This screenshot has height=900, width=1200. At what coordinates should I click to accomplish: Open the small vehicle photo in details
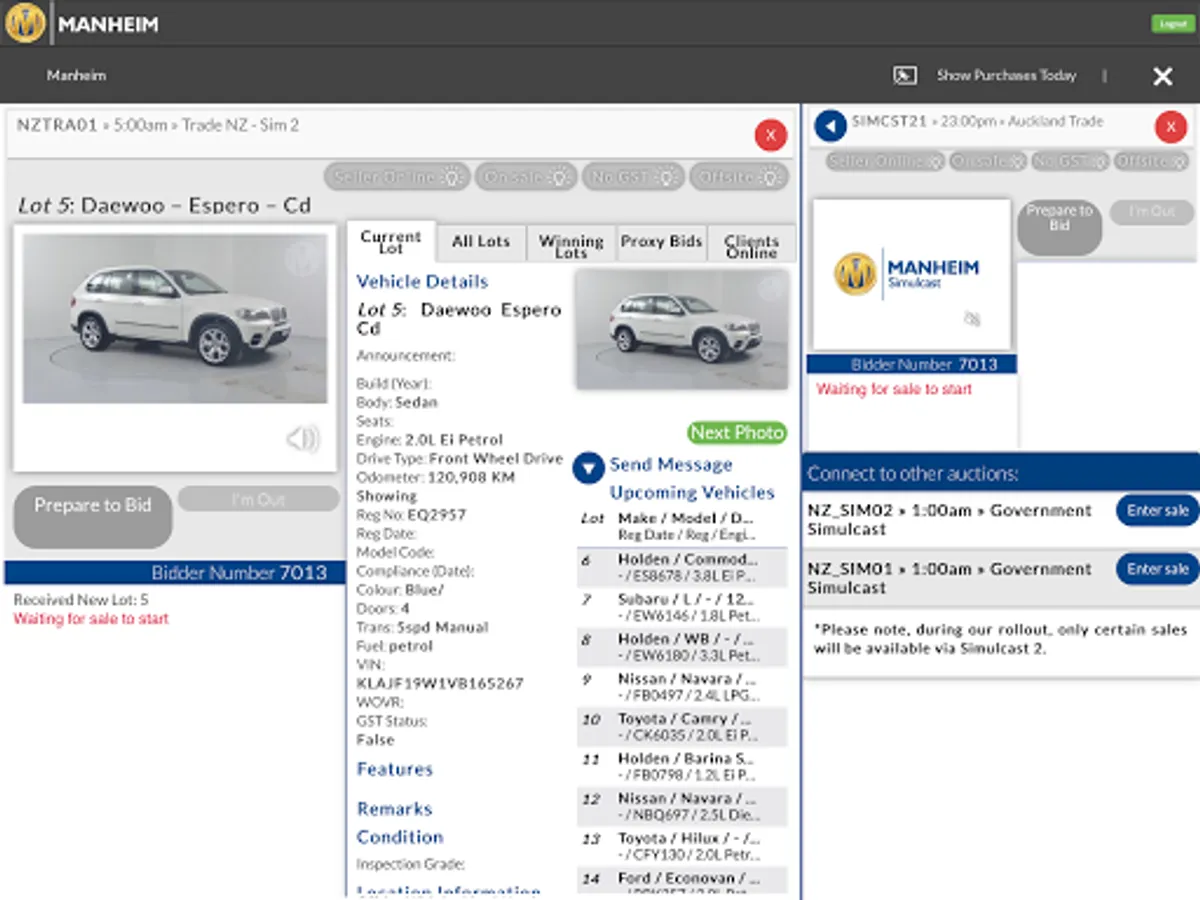click(x=682, y=329)
